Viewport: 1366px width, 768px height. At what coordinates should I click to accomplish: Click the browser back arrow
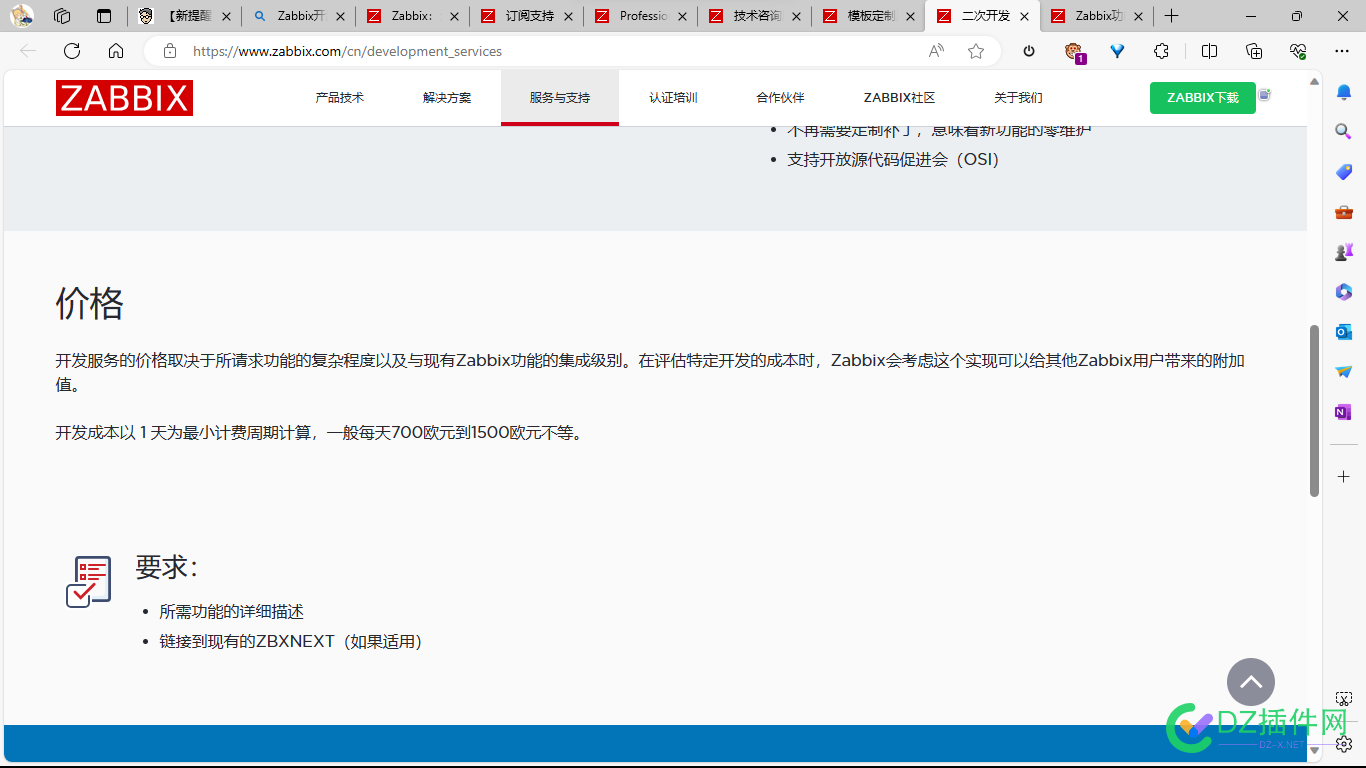click(28, 51)
